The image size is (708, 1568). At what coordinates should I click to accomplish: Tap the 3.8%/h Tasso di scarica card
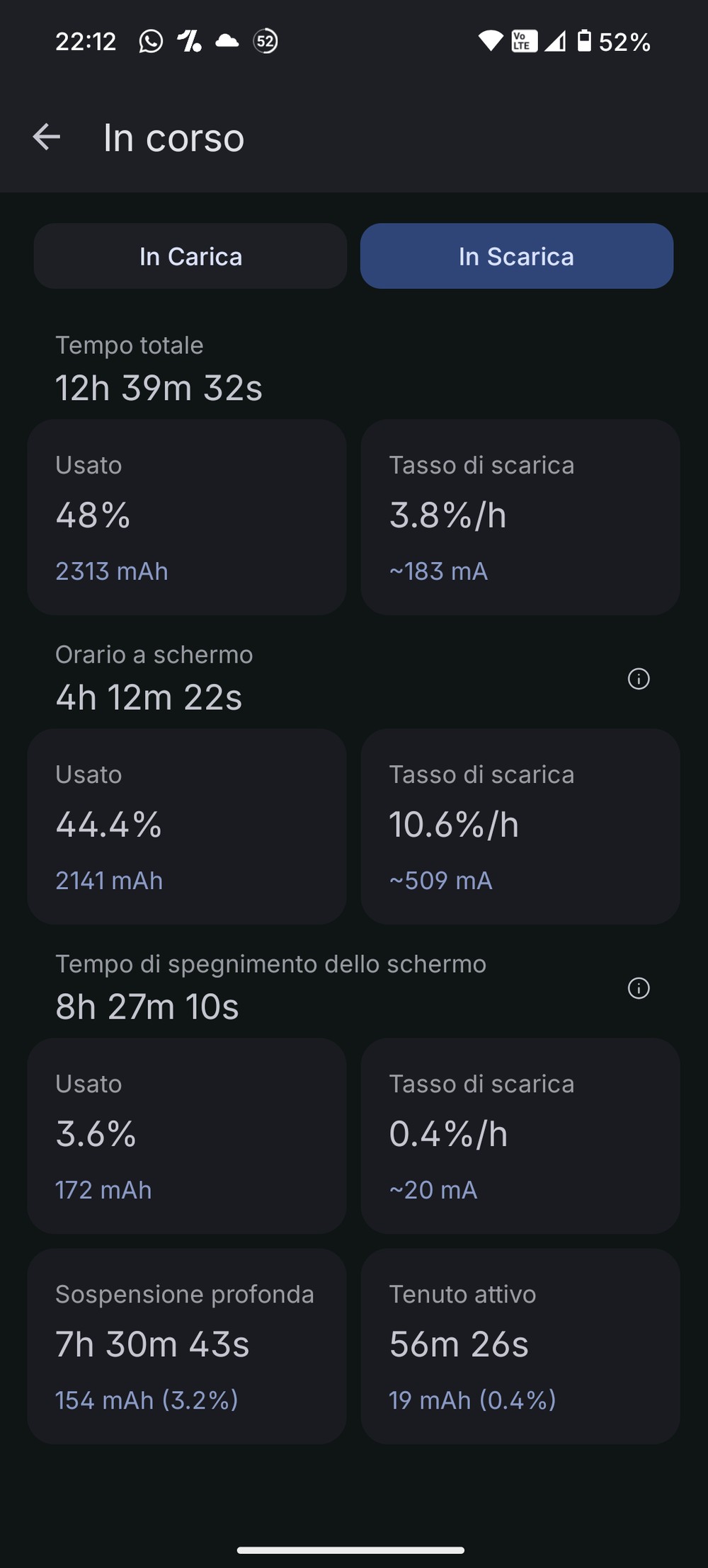(x=520, y=517)
